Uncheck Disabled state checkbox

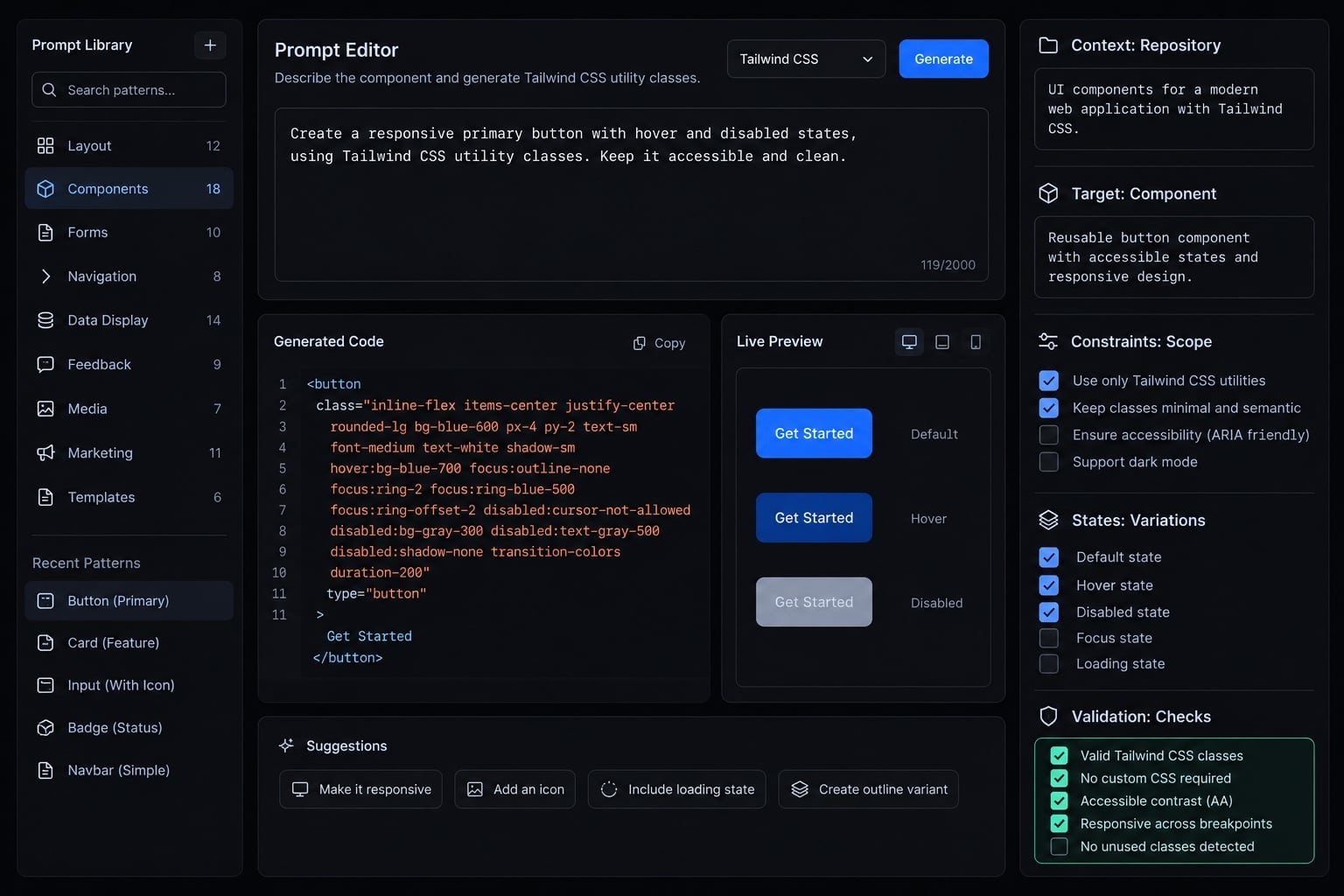click(1048, 612)
